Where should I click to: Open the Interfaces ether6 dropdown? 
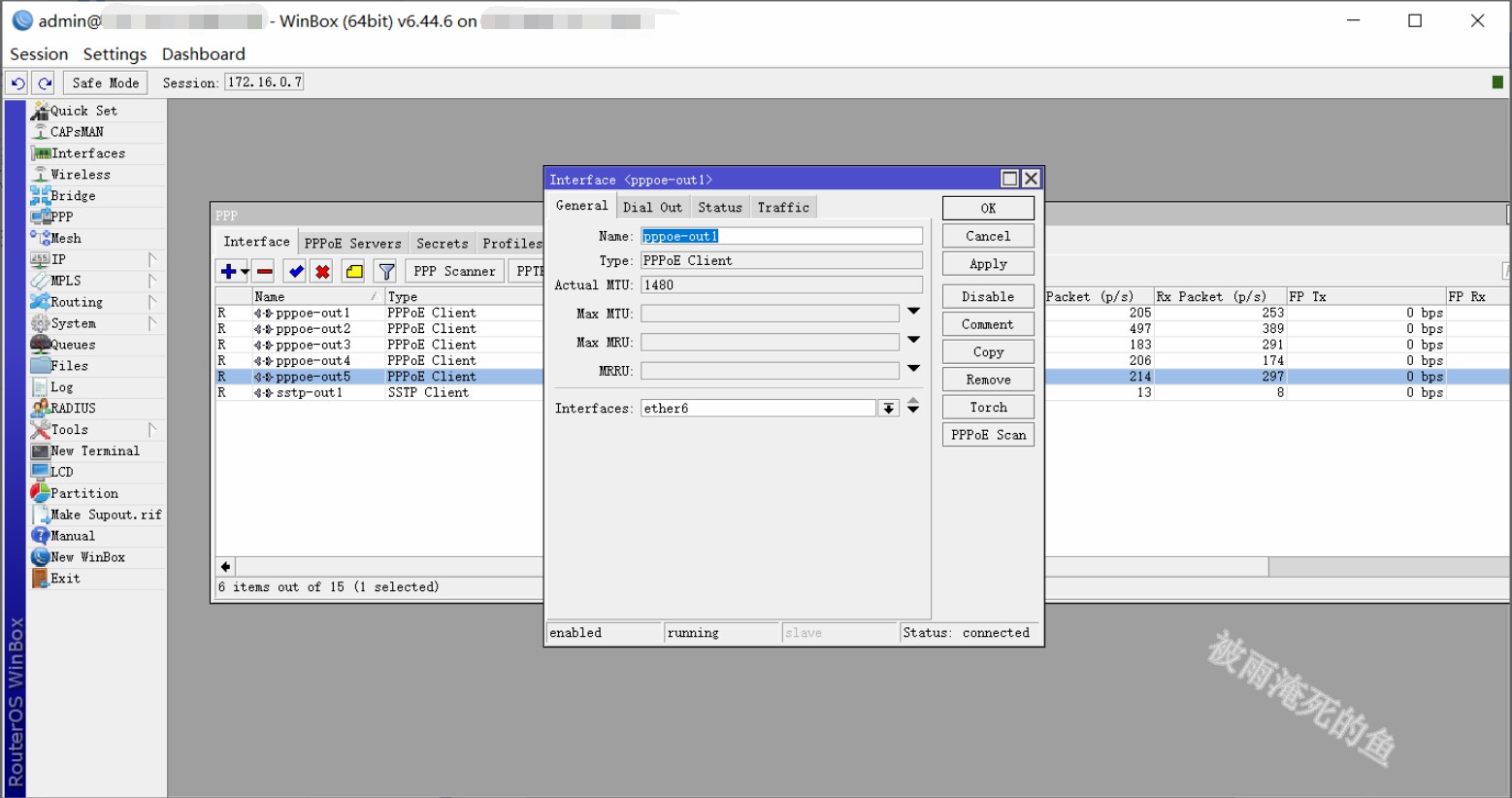[x=888, y=409]
